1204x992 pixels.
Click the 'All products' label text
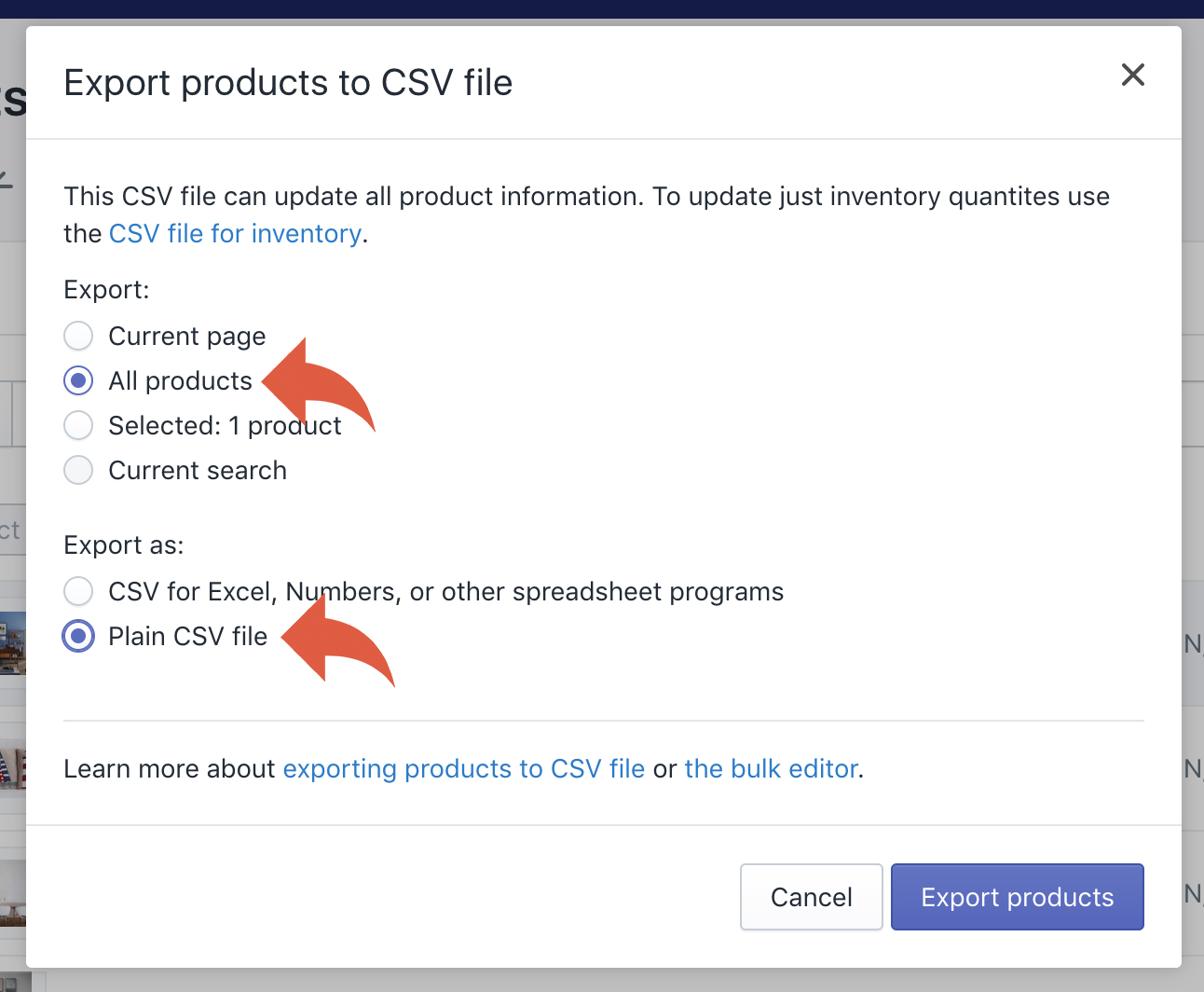[x=180, y=380]
